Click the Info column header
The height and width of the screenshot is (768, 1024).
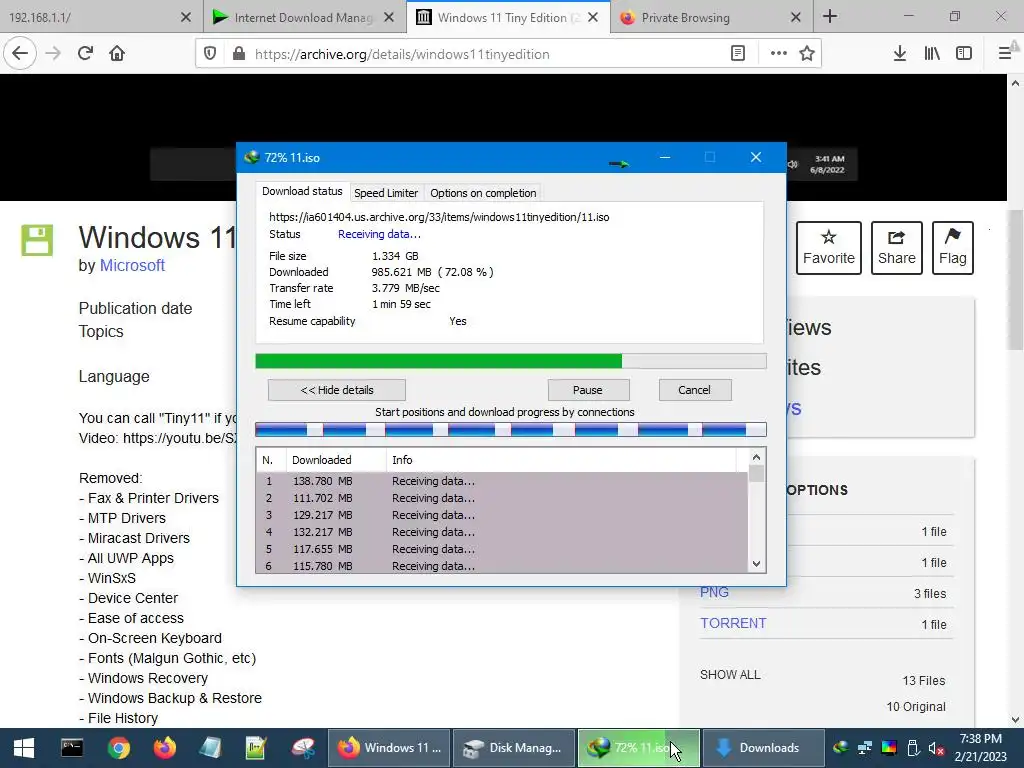(560, 460)
